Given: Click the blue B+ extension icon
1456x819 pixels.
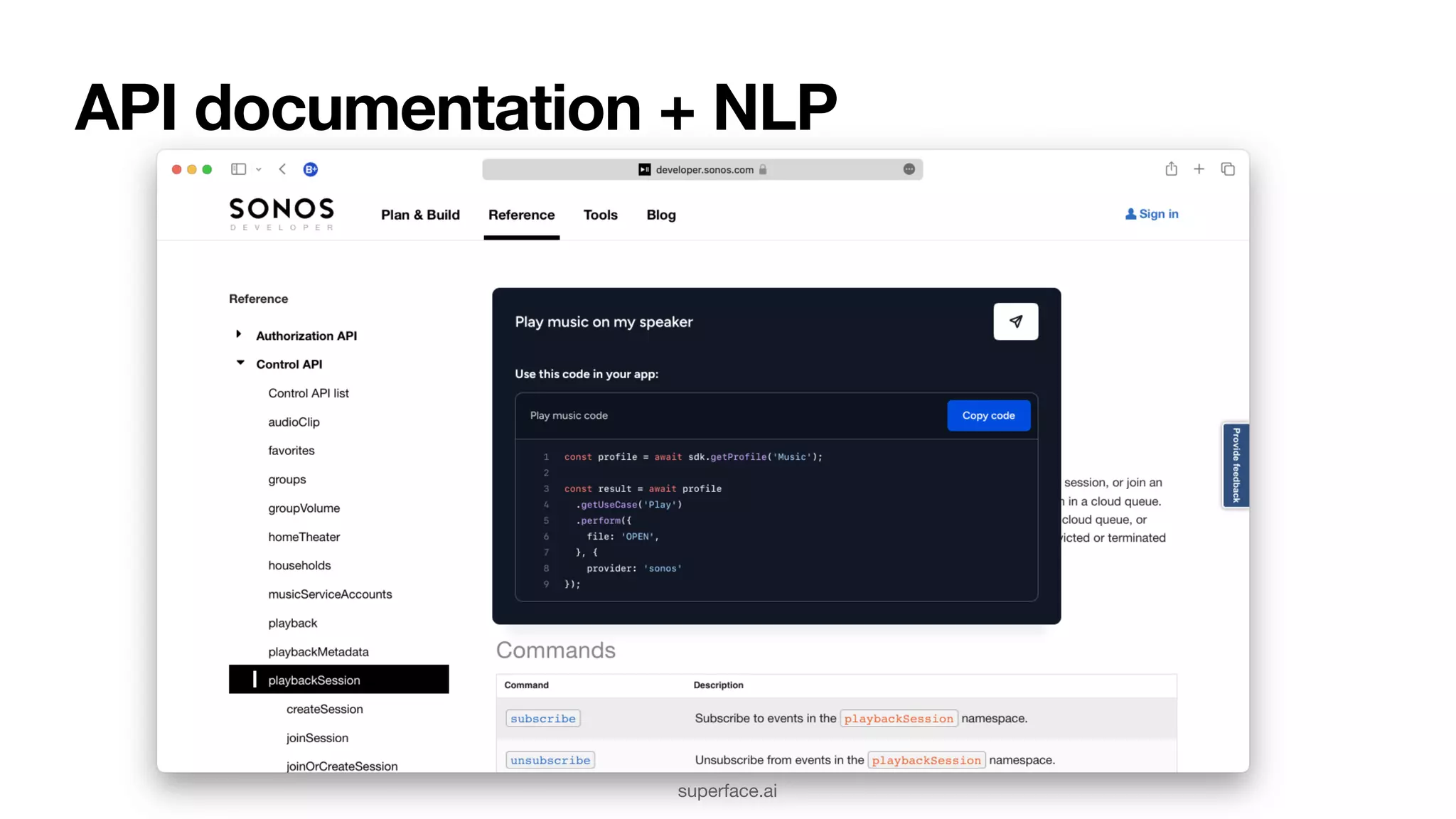Looking at the screenshot, I should click(x=311, y=169).
